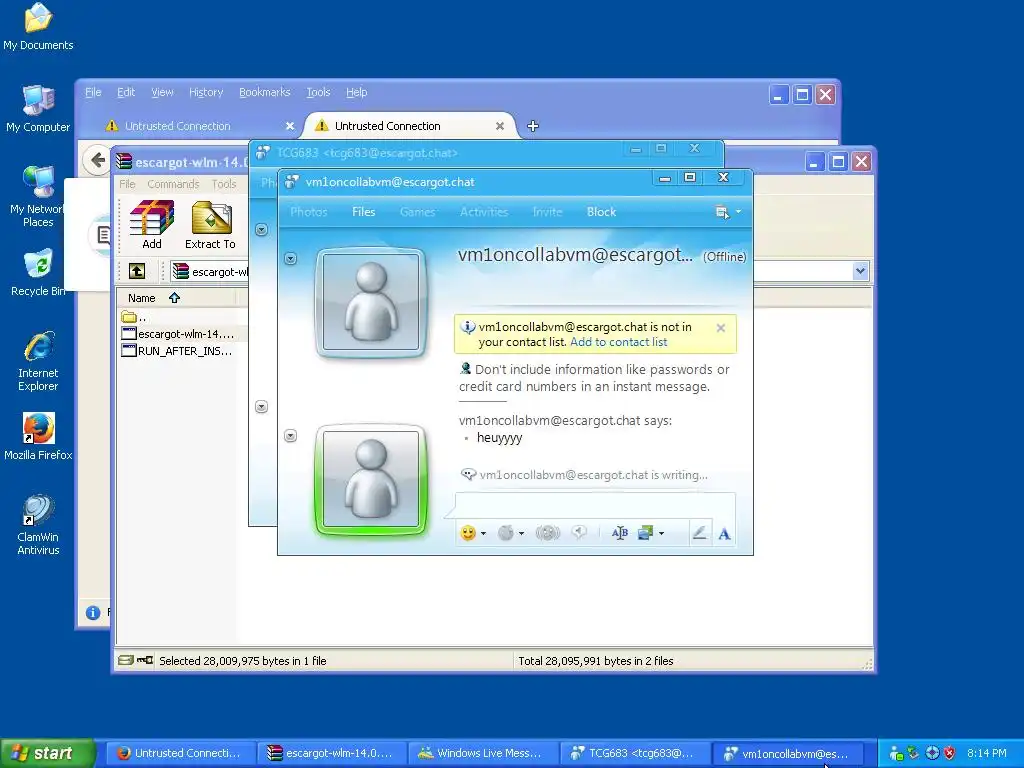Go up one folder level in WinRAR
This screenshot has width=1024, height=768.
[137, 271]
